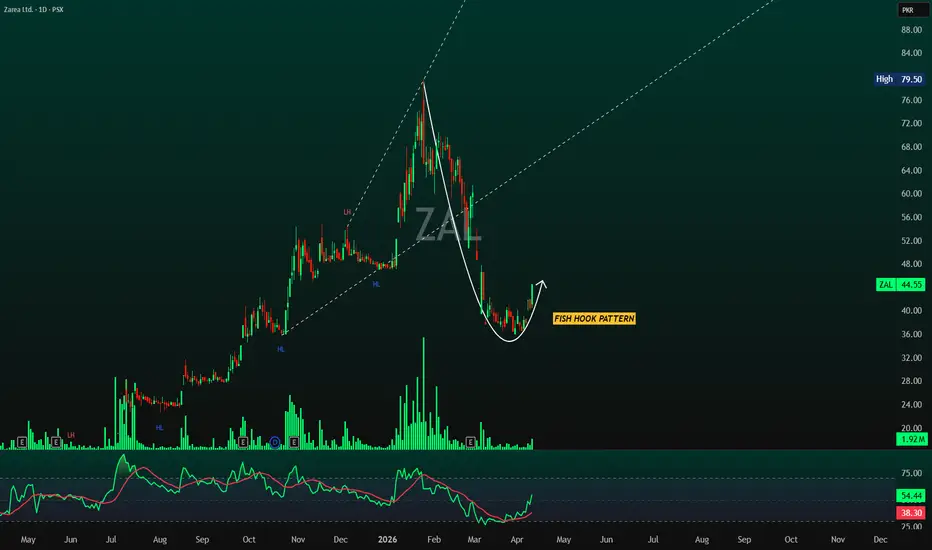
Task: Click the '48.00' price axis label
Action: point(911,263)
